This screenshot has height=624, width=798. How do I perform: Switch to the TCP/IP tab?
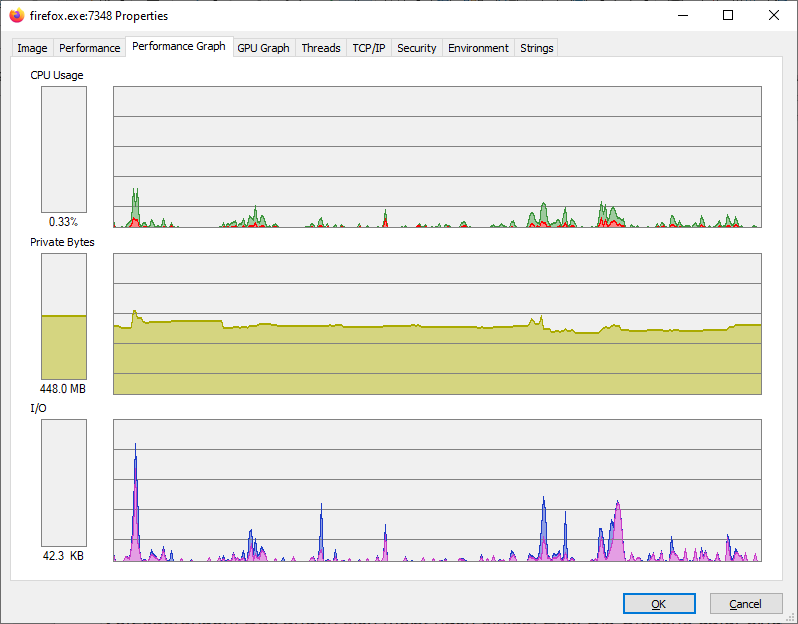pos(368,48)
